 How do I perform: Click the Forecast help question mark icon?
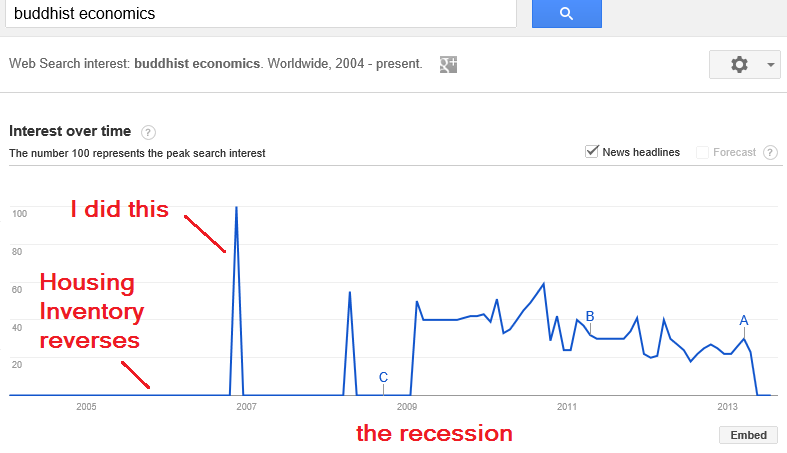click(770, 152)
